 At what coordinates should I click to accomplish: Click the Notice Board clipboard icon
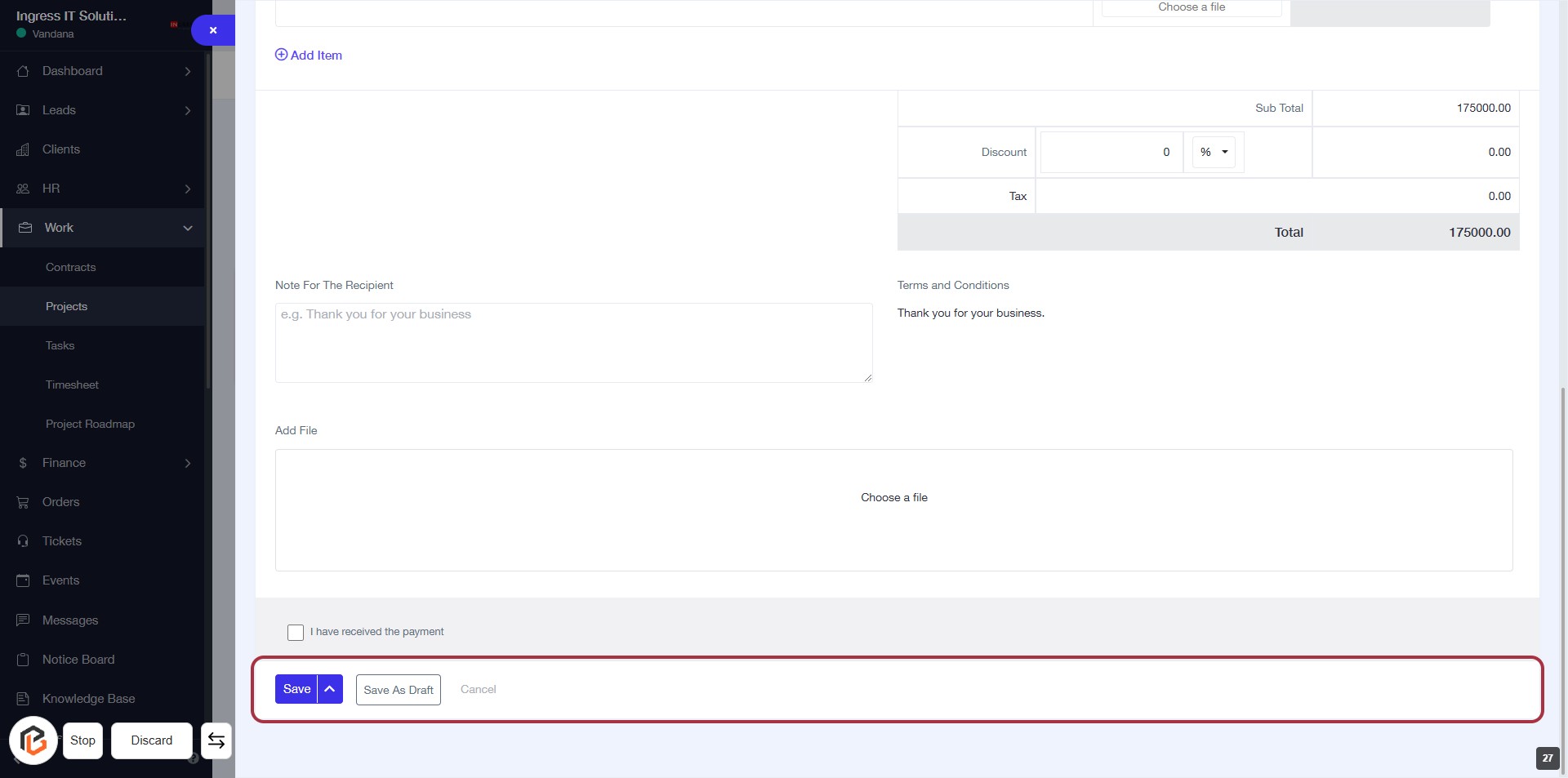point(23,660)
